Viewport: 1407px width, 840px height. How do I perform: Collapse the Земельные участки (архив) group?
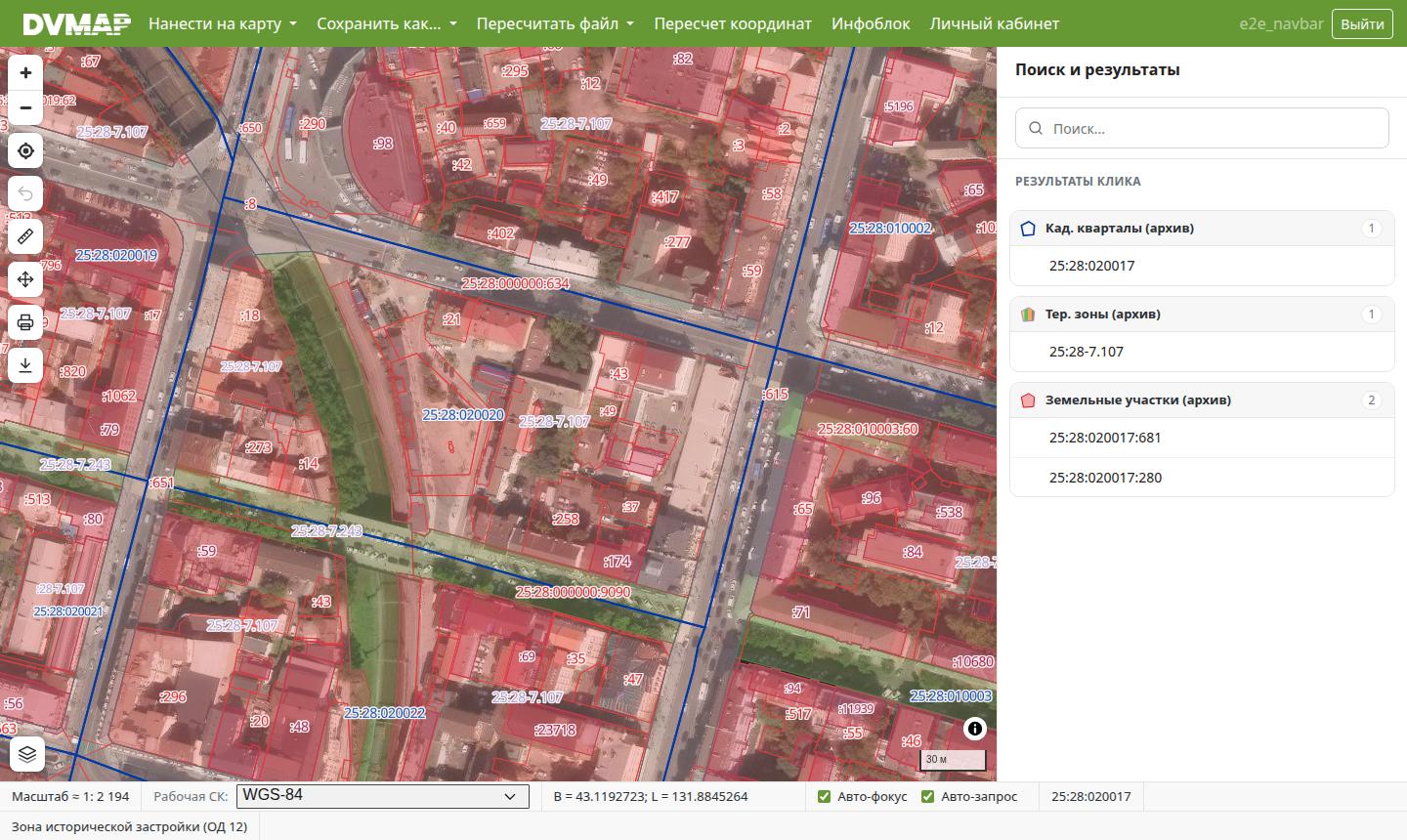click(1202, 400)
